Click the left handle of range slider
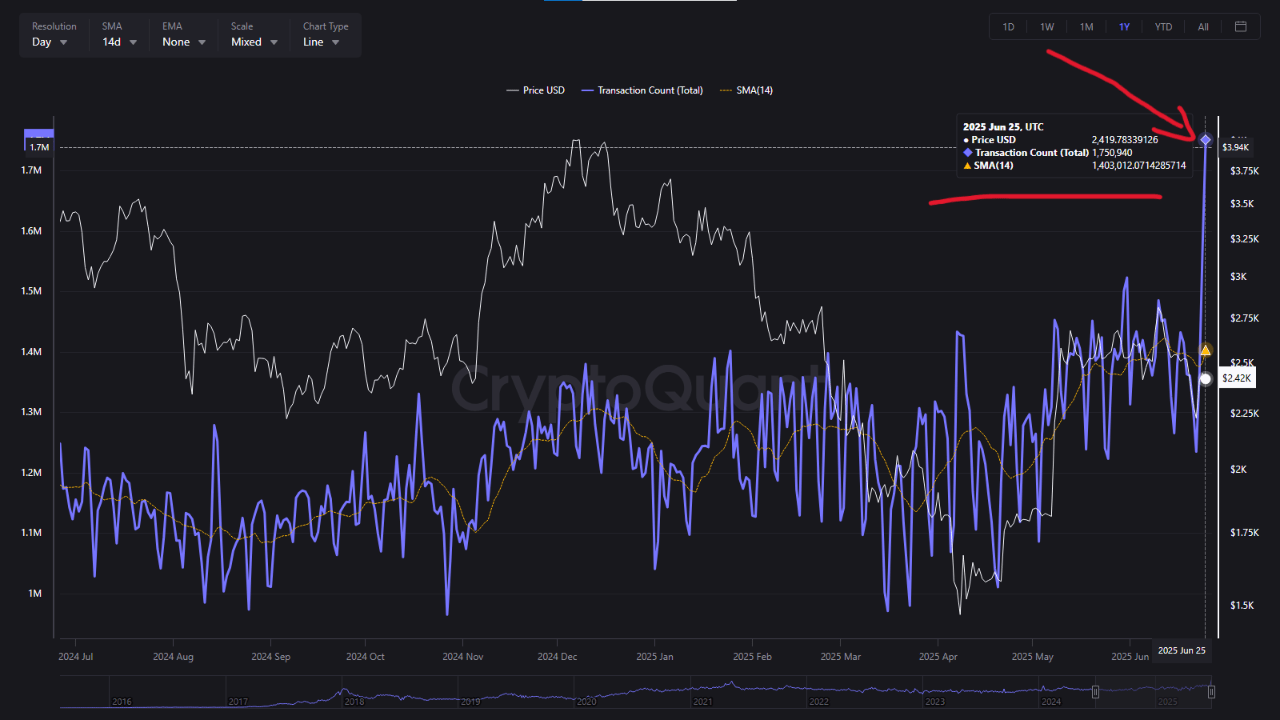The width and height of the screenshot is (1280, 720). point(1096,692)
